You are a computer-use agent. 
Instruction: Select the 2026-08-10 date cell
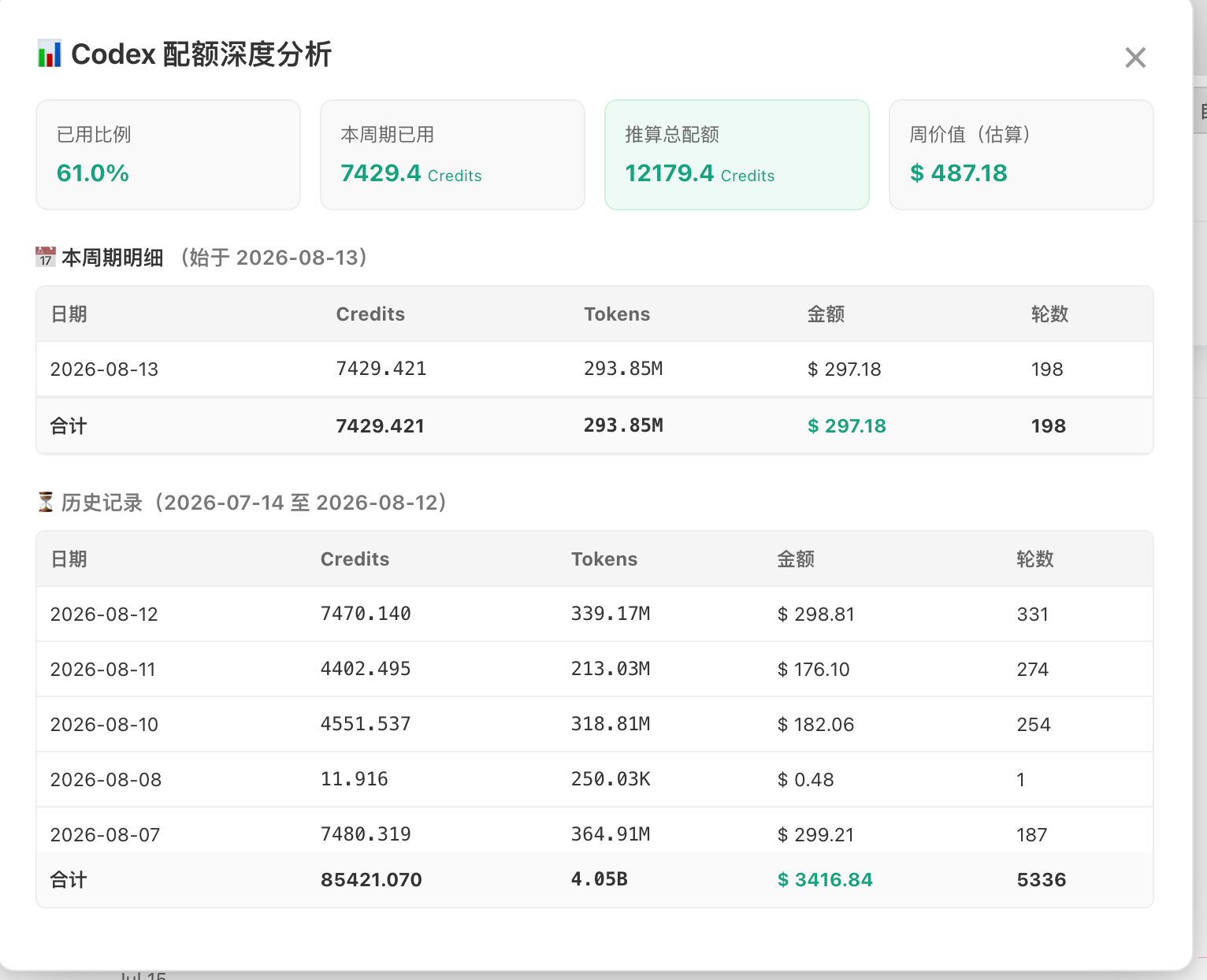pos(104,725)
